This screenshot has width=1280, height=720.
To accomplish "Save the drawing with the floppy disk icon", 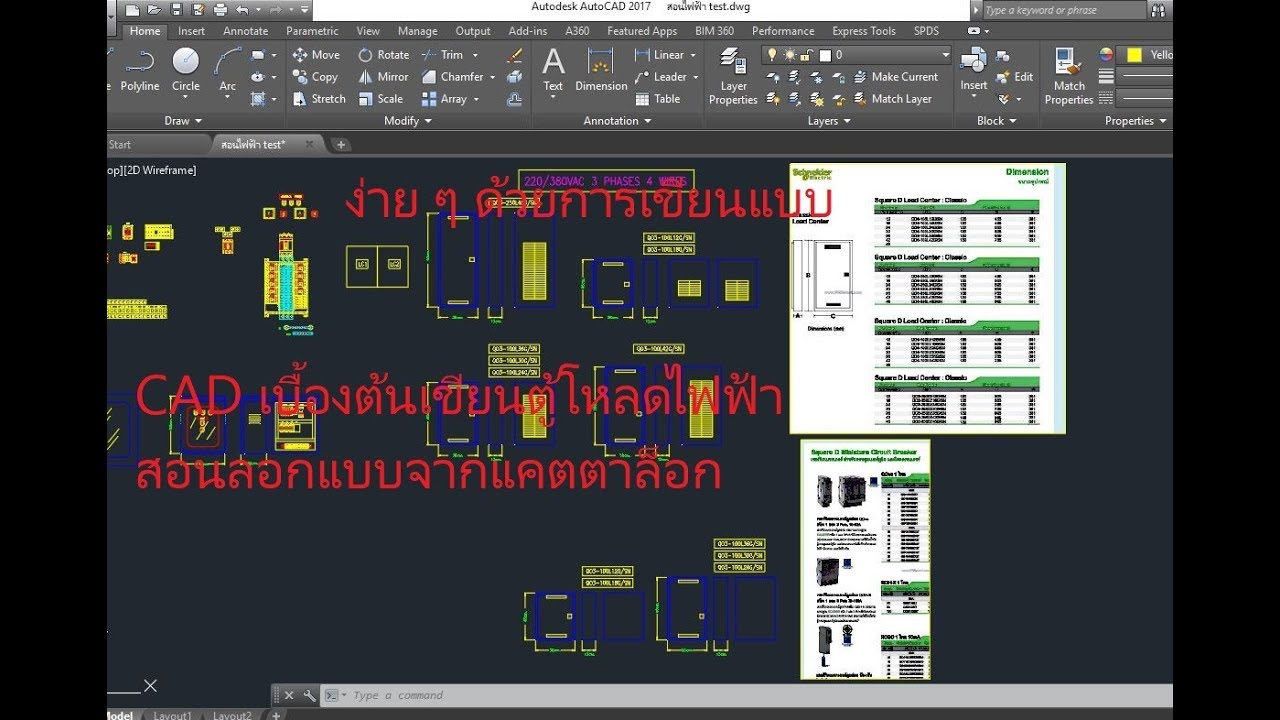I will click(177, 9).
